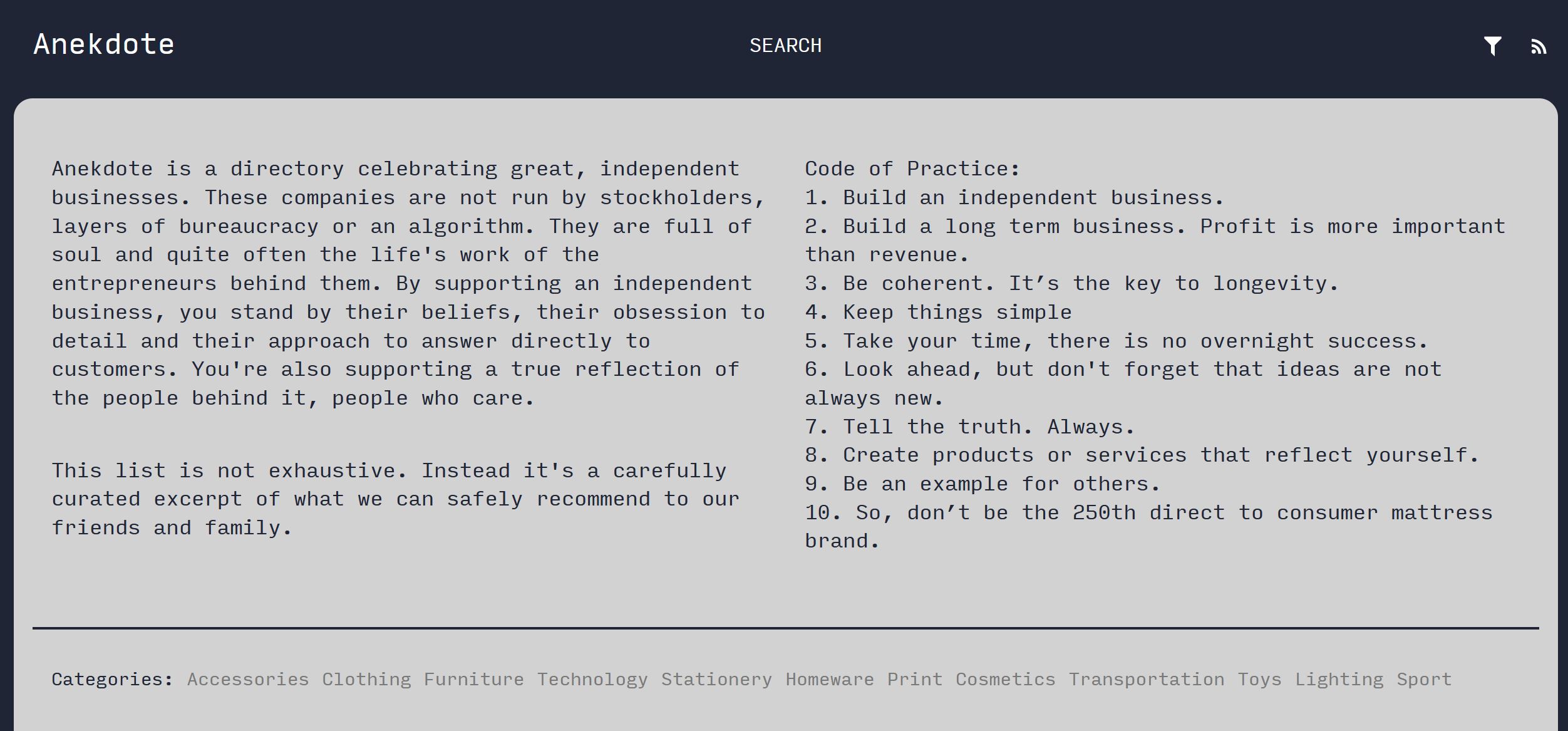Go to the Stationery category
The width and height of the screenshot is (1568, 731).
tap(716, 679)
